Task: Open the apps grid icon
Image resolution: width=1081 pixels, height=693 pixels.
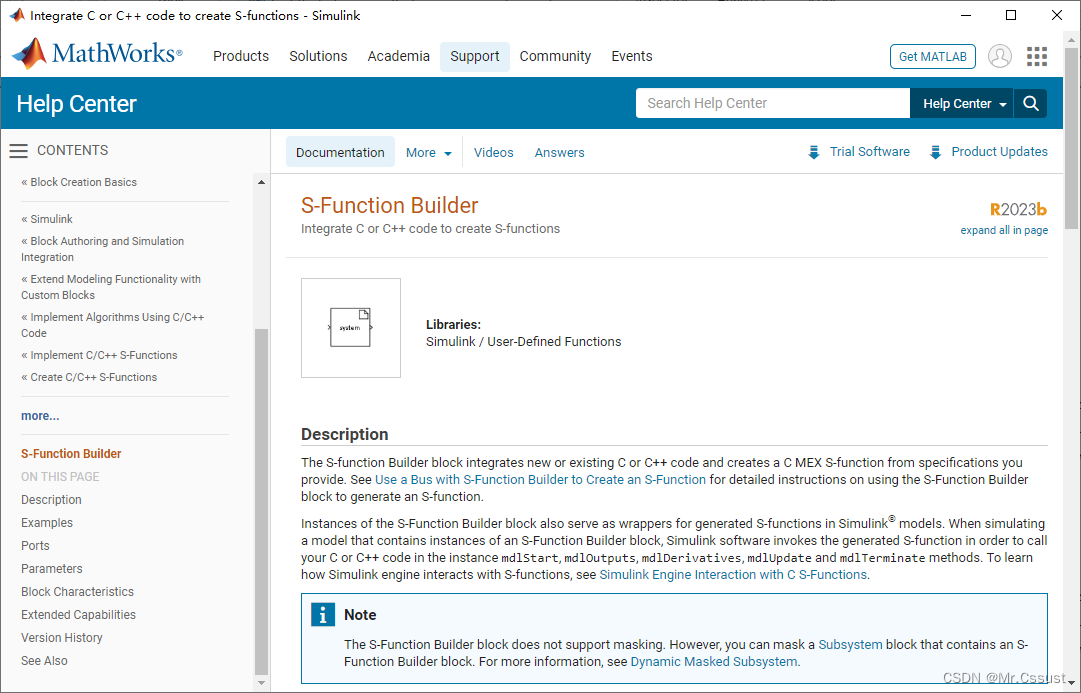Action: (x=1036, y=57)
